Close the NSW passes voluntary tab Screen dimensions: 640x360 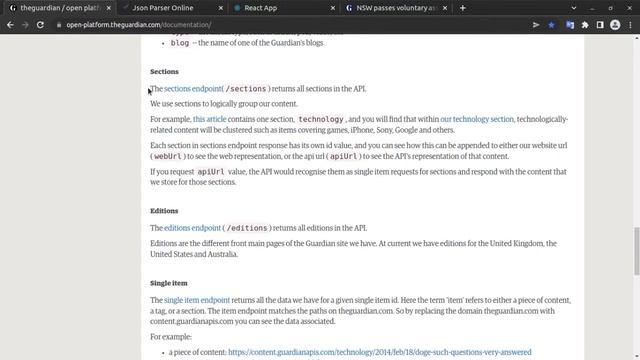coord(445,8)
